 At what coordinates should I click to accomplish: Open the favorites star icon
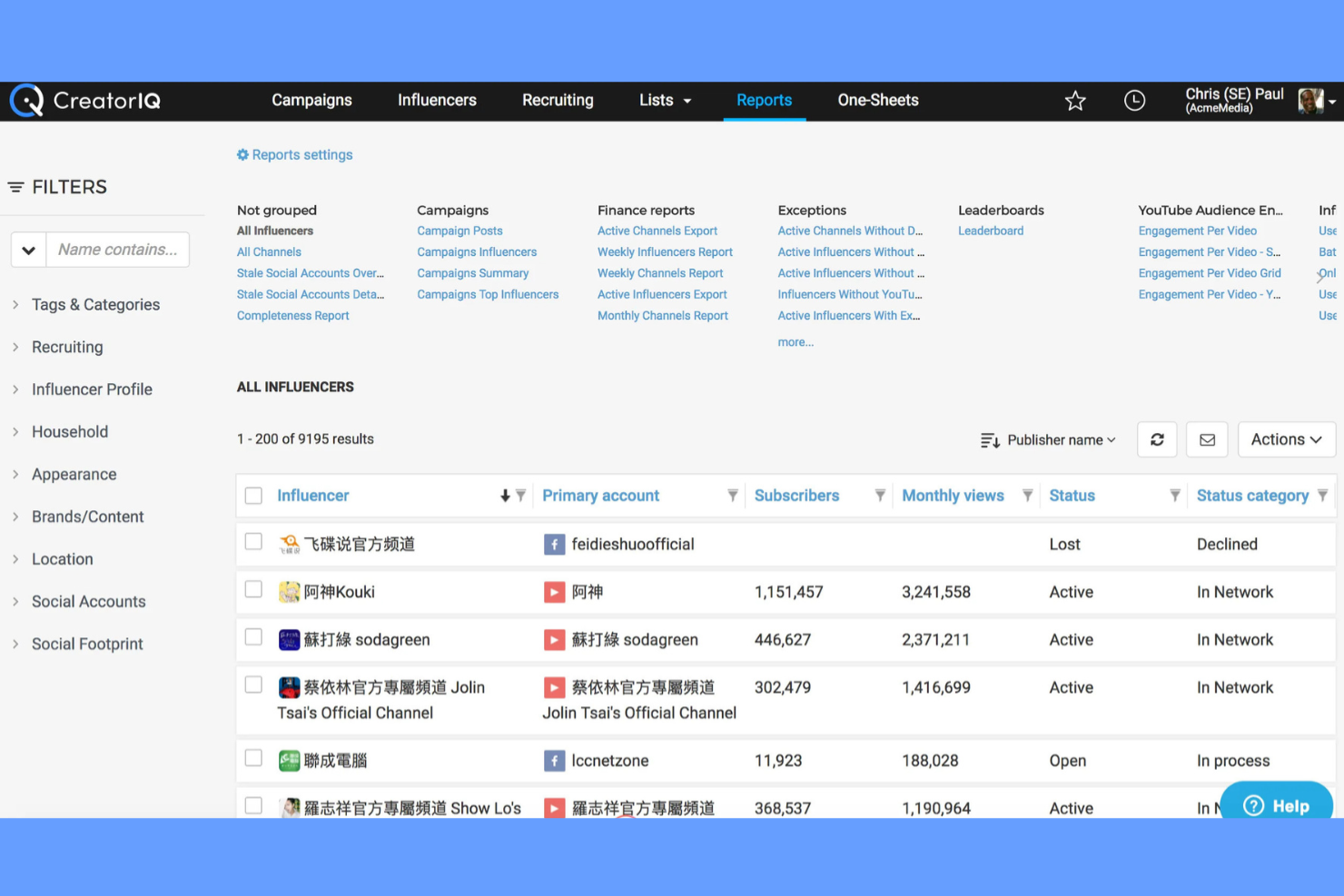(1075, 100)
